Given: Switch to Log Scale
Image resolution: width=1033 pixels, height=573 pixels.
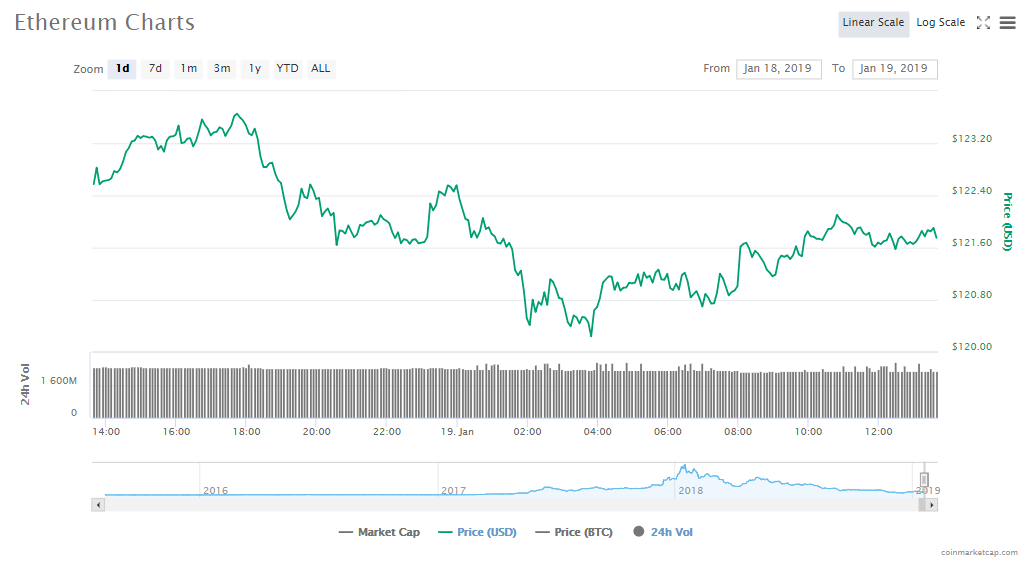Looking at the screenshot, I should tap(940, 23).
